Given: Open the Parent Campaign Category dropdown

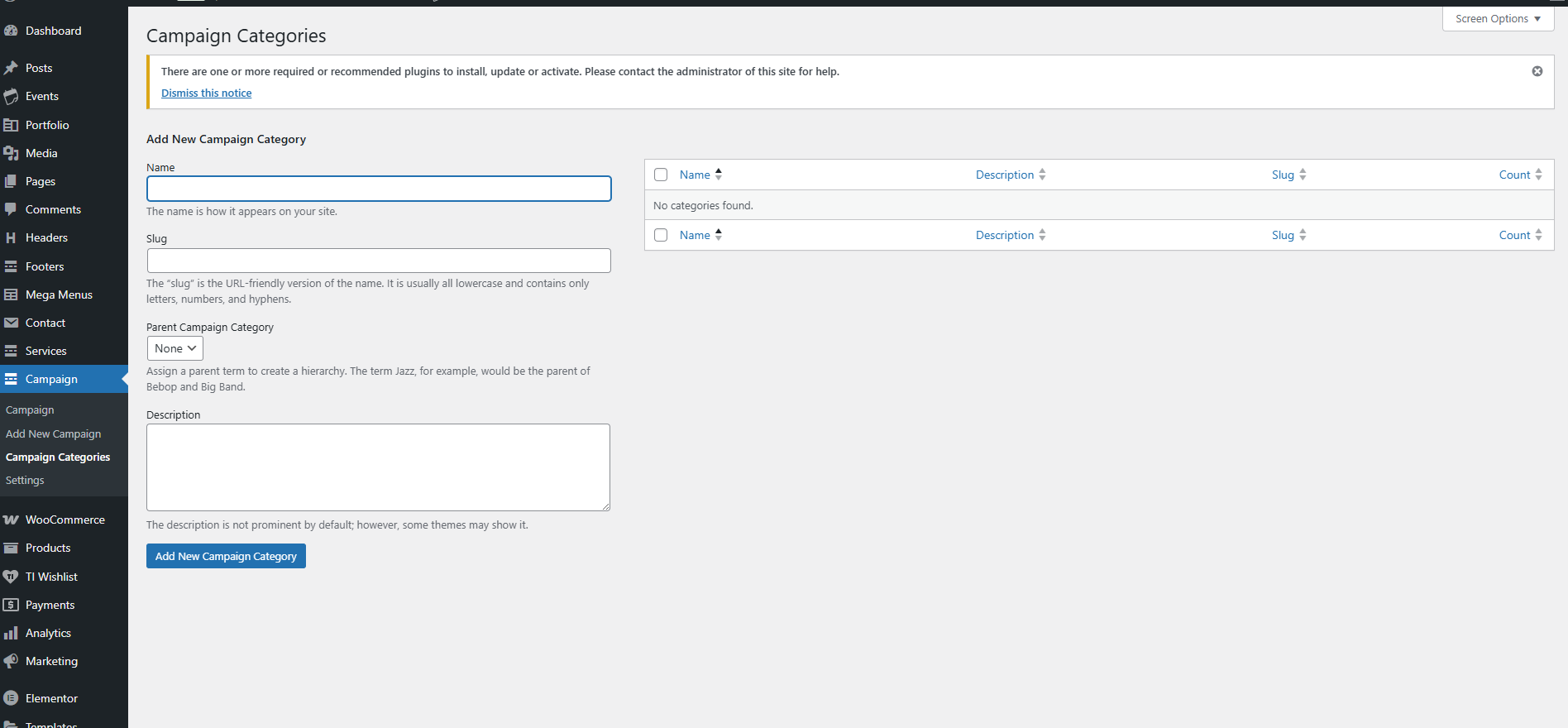Looking at the screenshot, I should tap(174, 348).
